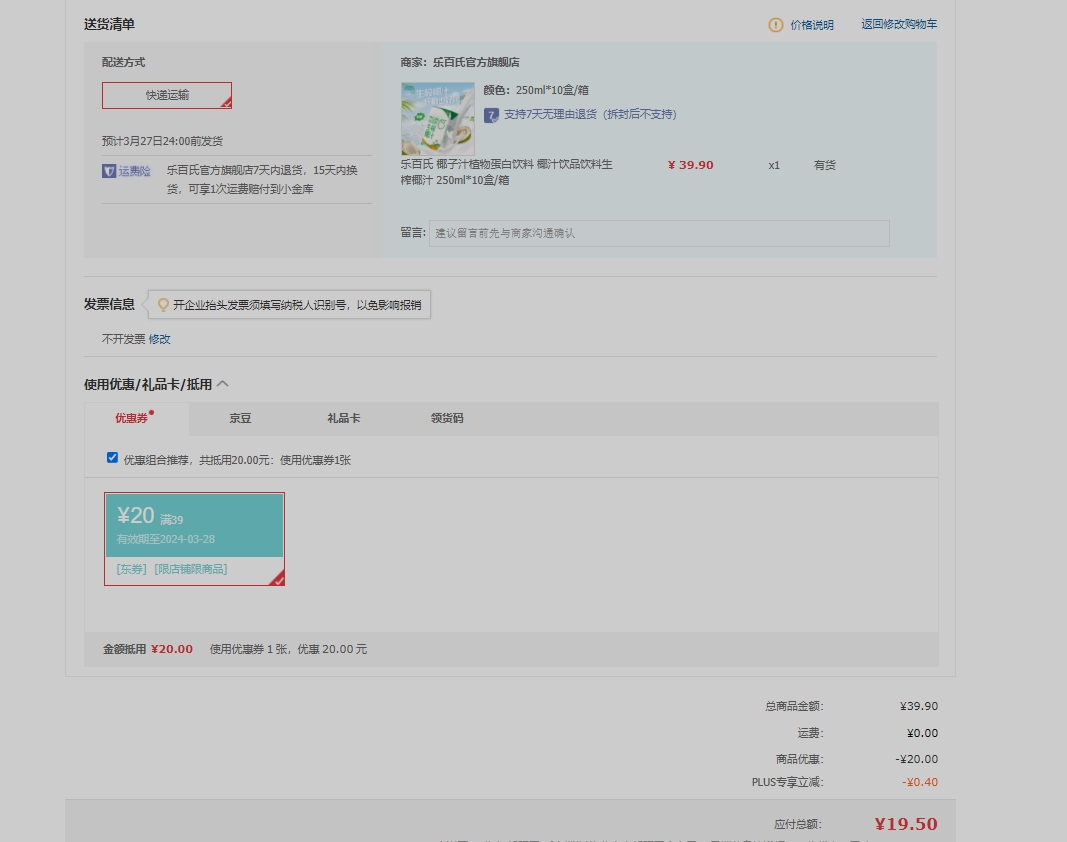
Task: Uncheck the 优惠组合推荐 checkbox
Action: point(112,458)
